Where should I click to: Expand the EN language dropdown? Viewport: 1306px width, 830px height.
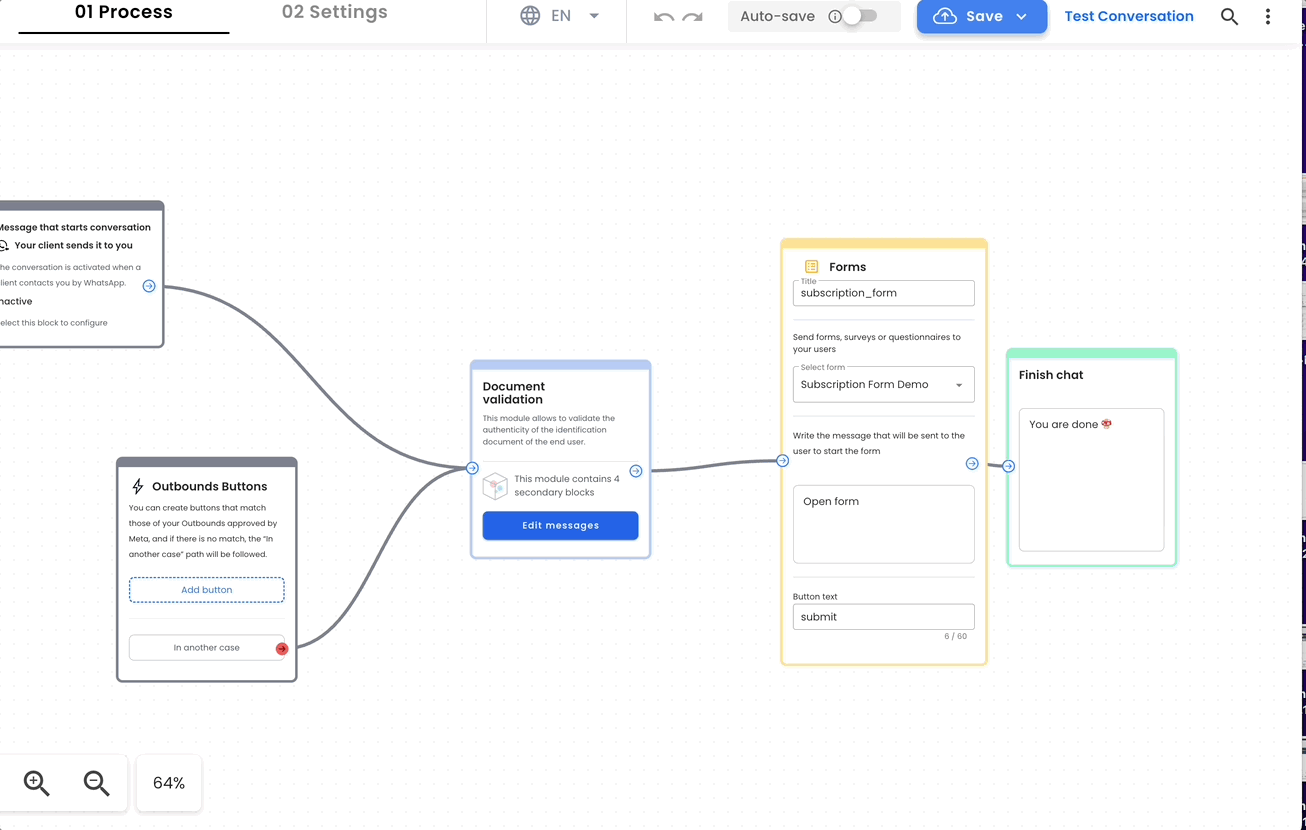[x=593, y=16]
